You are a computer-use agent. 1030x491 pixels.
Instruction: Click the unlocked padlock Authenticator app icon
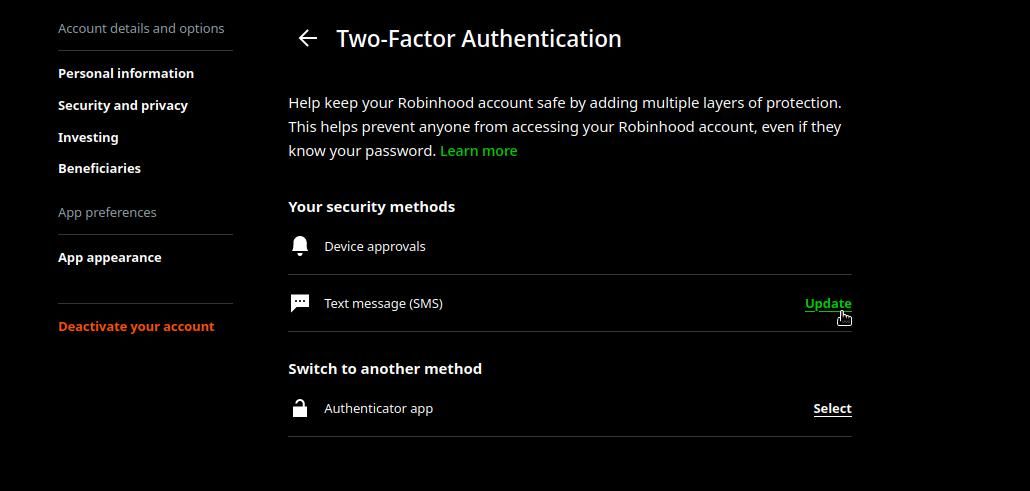(x=299, y=408)
